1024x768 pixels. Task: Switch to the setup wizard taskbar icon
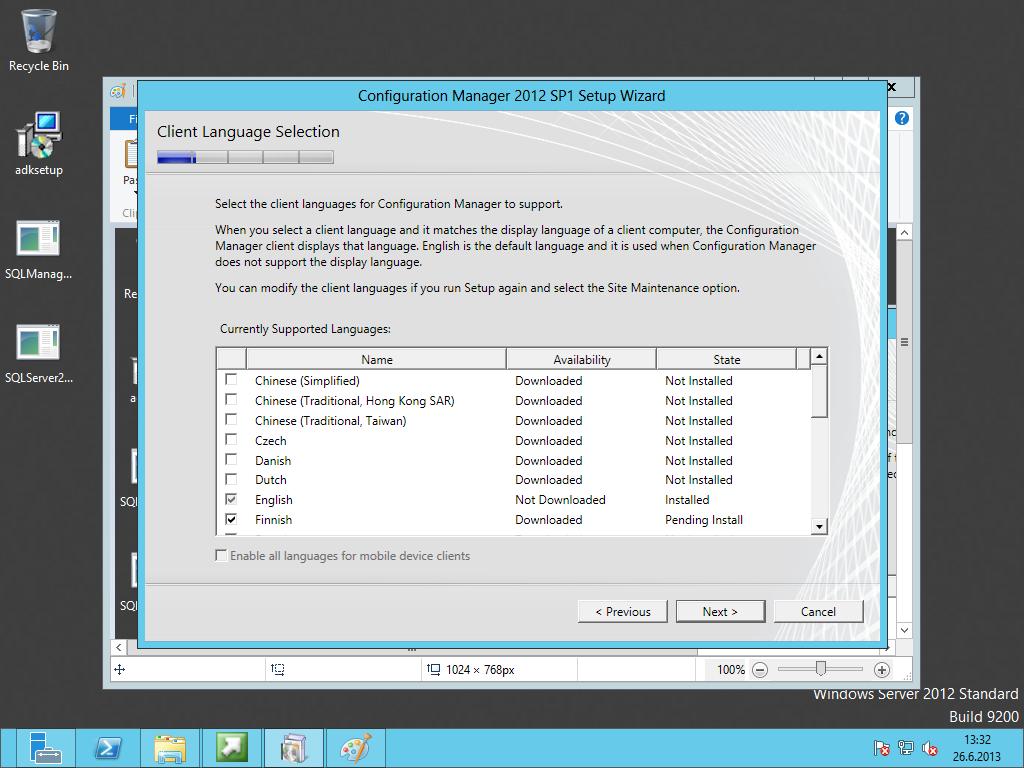point(293,748)
